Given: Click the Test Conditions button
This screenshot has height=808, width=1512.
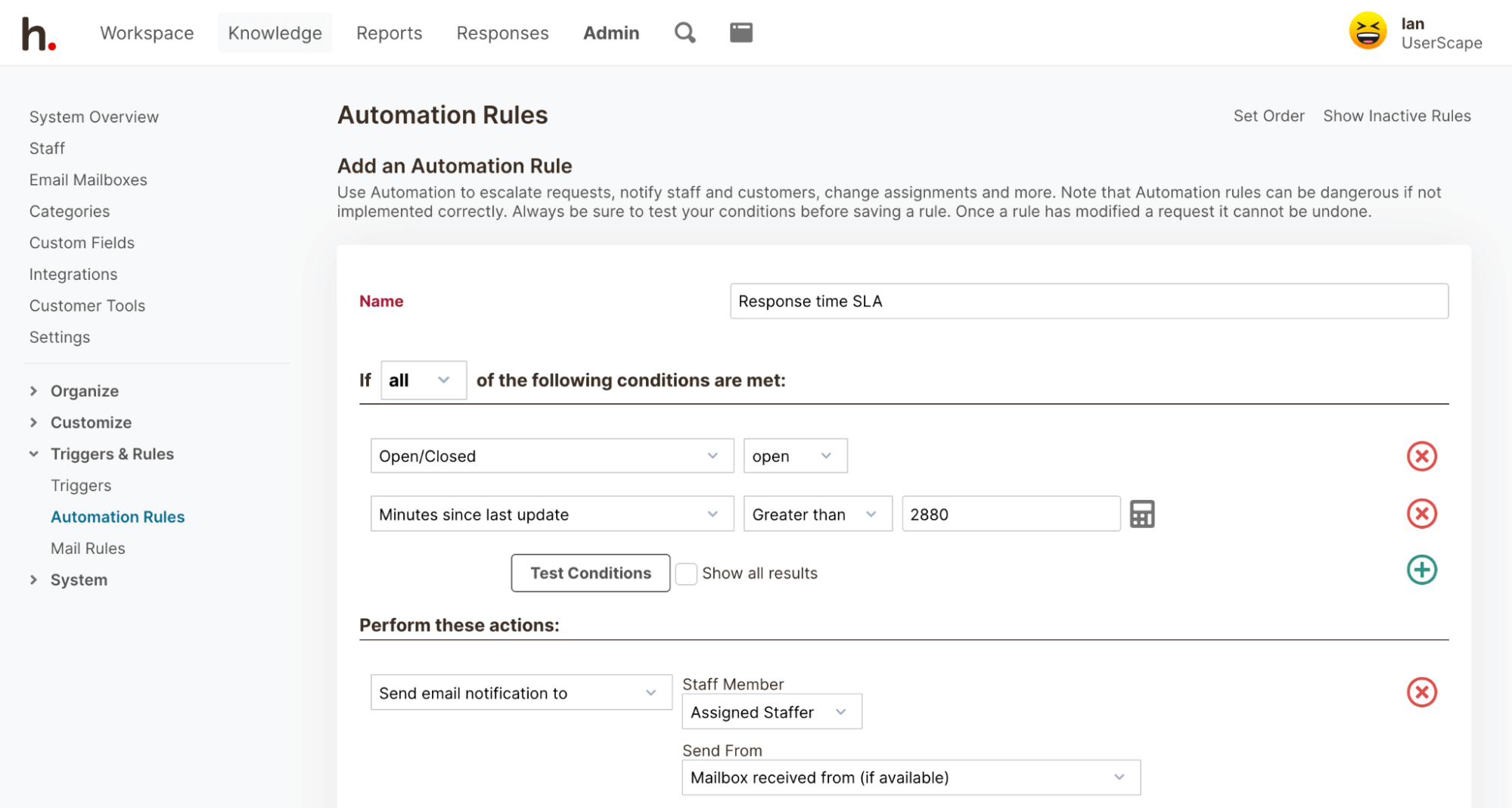Looking at the screenshot, I should click(x=590, y=573).
